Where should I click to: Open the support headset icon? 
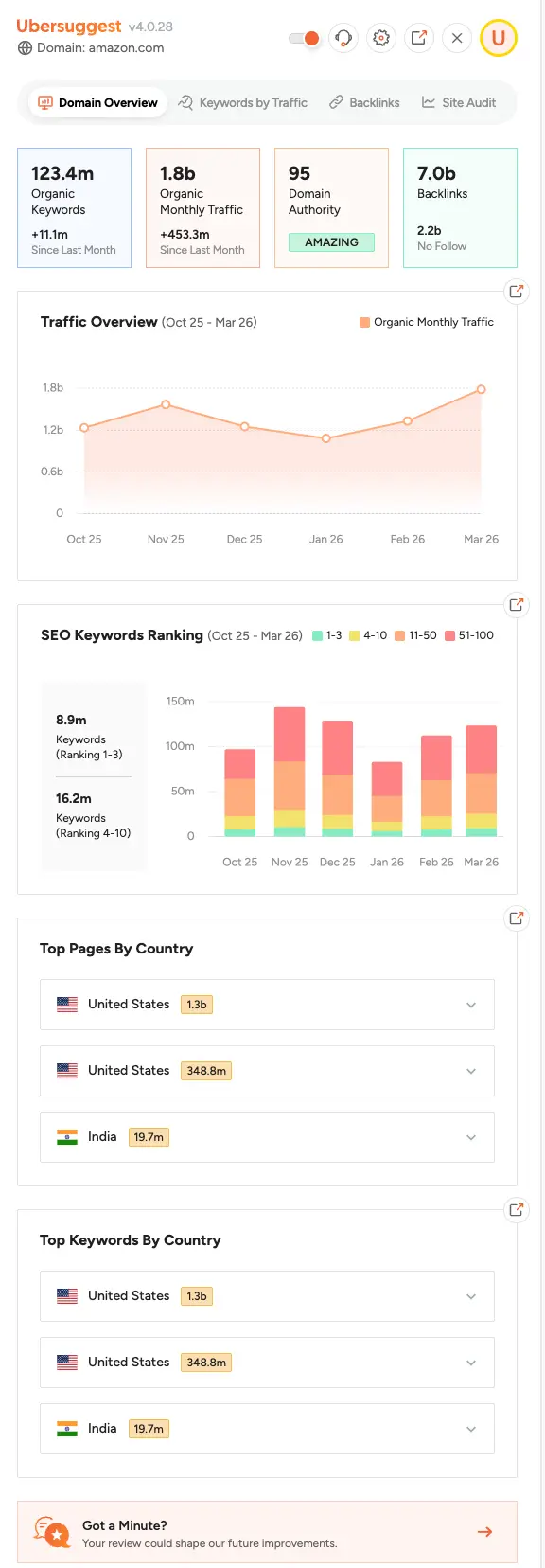click(x=343, y=38)
